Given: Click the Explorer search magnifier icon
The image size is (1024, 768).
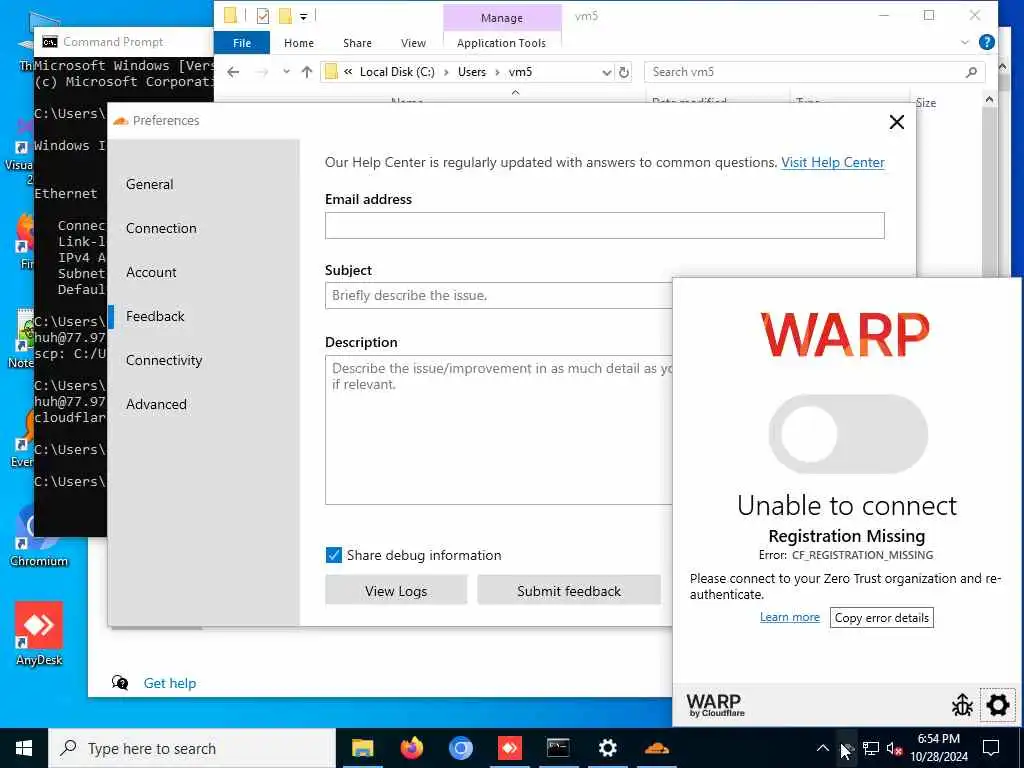Looking at the screenshot, I should (x=971, y=72).
